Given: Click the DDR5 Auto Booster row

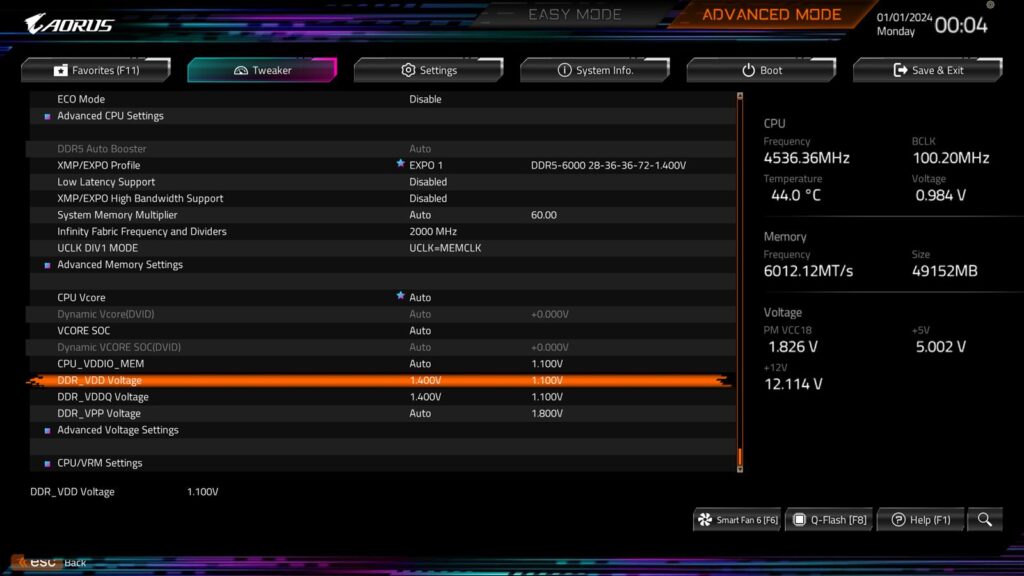Looking at the screenshot, I should [382, 149].
